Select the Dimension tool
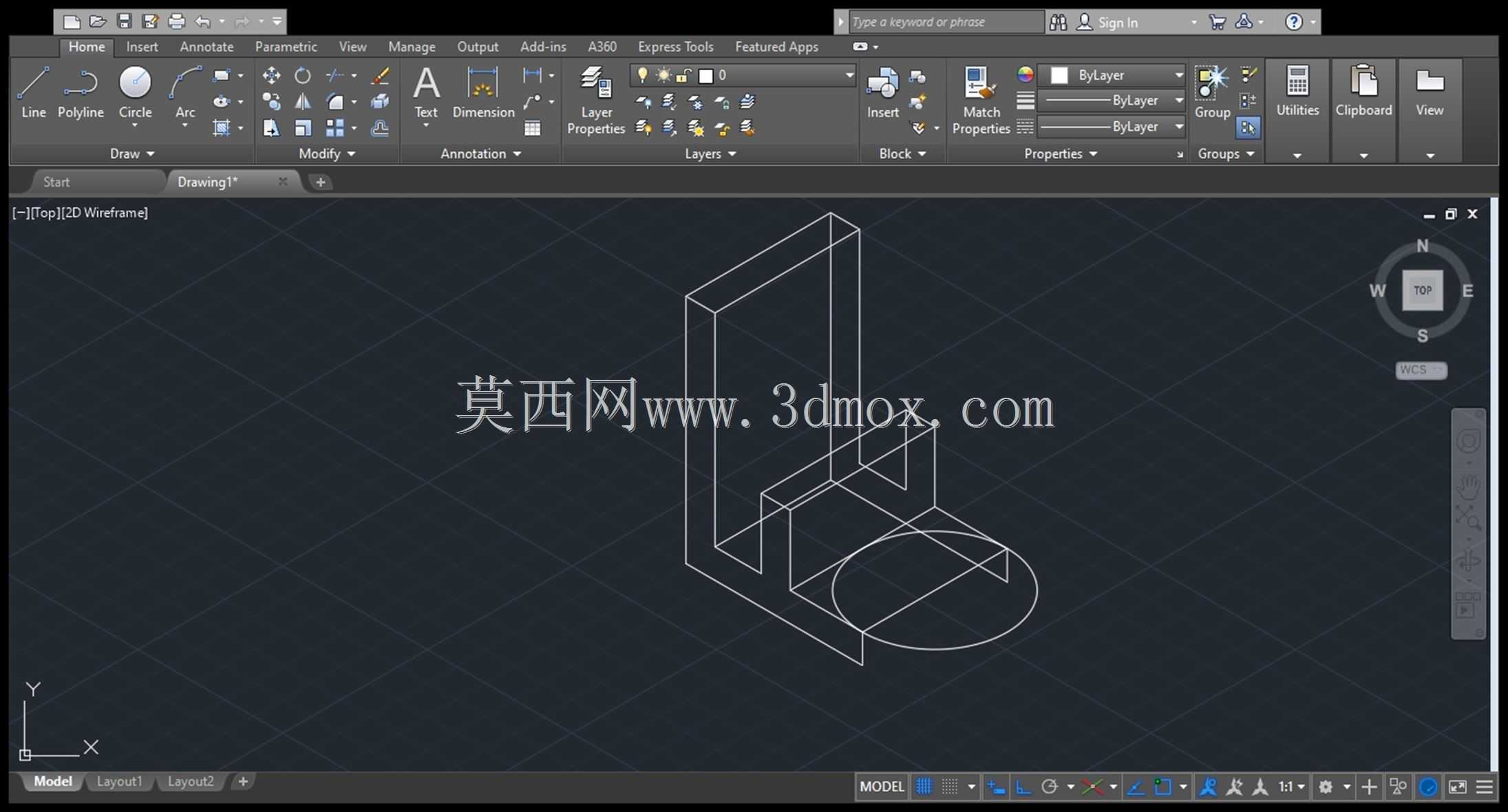1508x812 pixels. (483, 92)
